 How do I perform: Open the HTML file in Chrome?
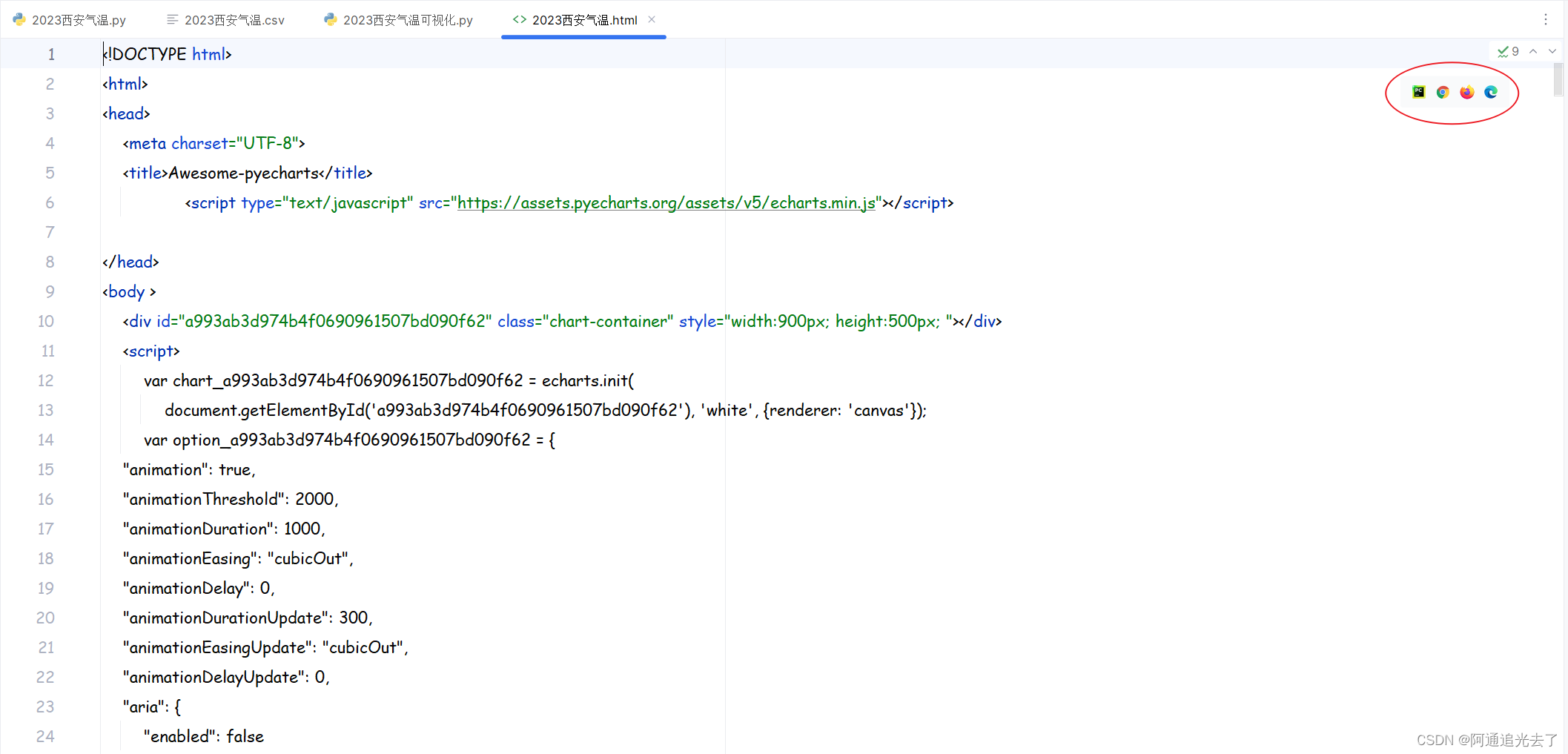[1443, 92]
